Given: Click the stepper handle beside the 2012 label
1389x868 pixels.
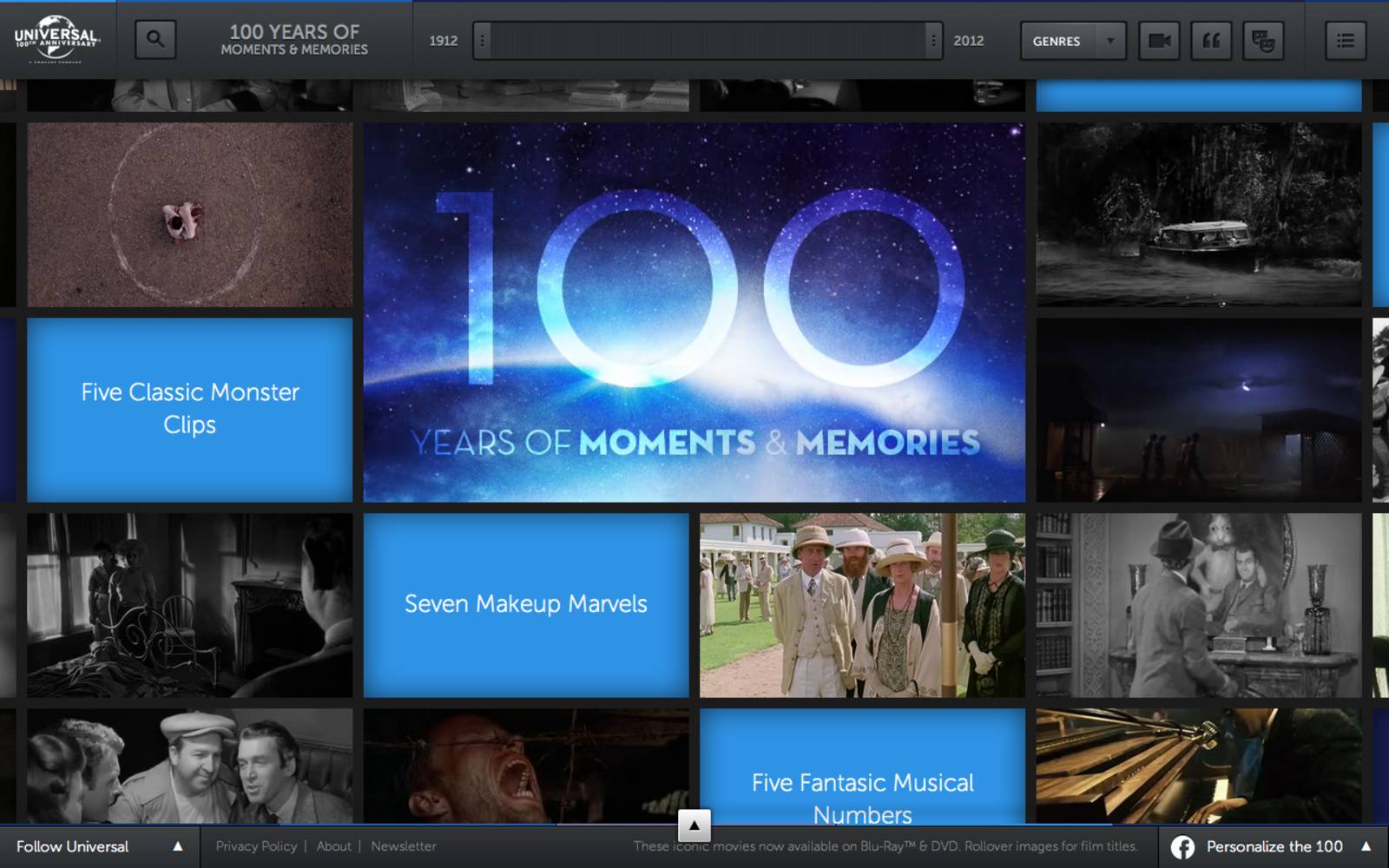Looking at the screenshot, I should pos(935,40).
